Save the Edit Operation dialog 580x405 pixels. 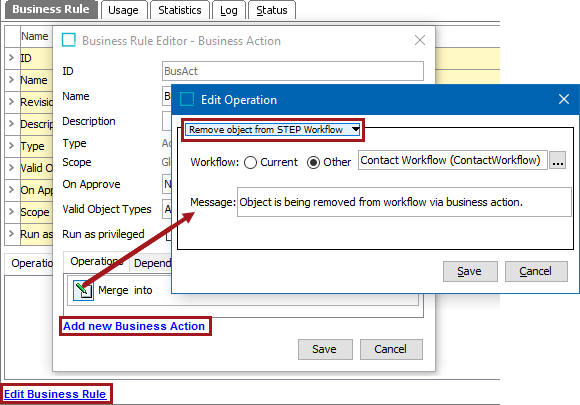[x=470, y=271]
